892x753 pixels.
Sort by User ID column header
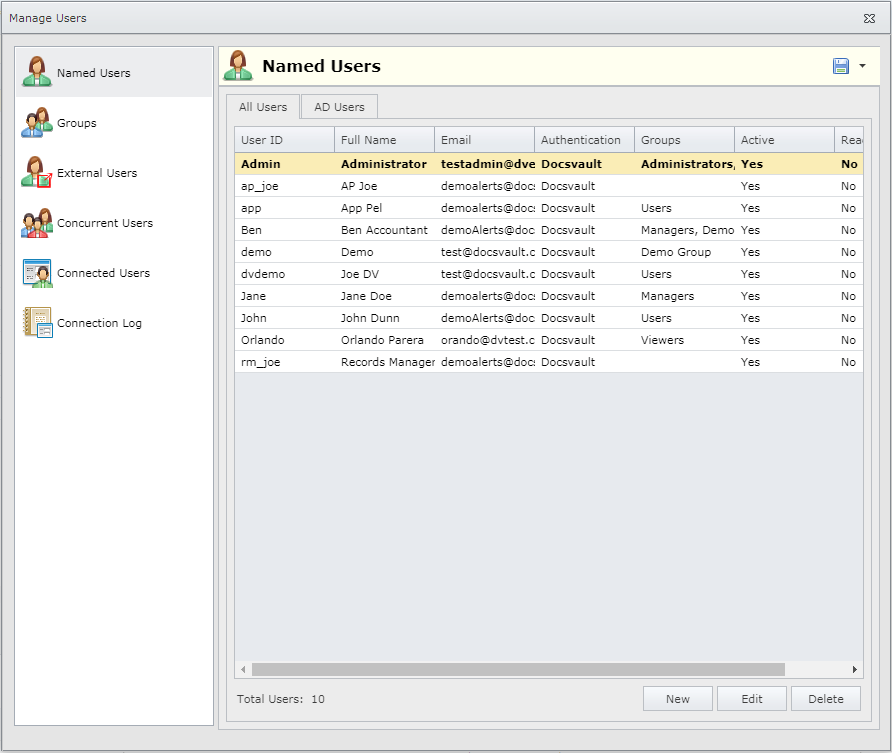click(x=284, y=140)
